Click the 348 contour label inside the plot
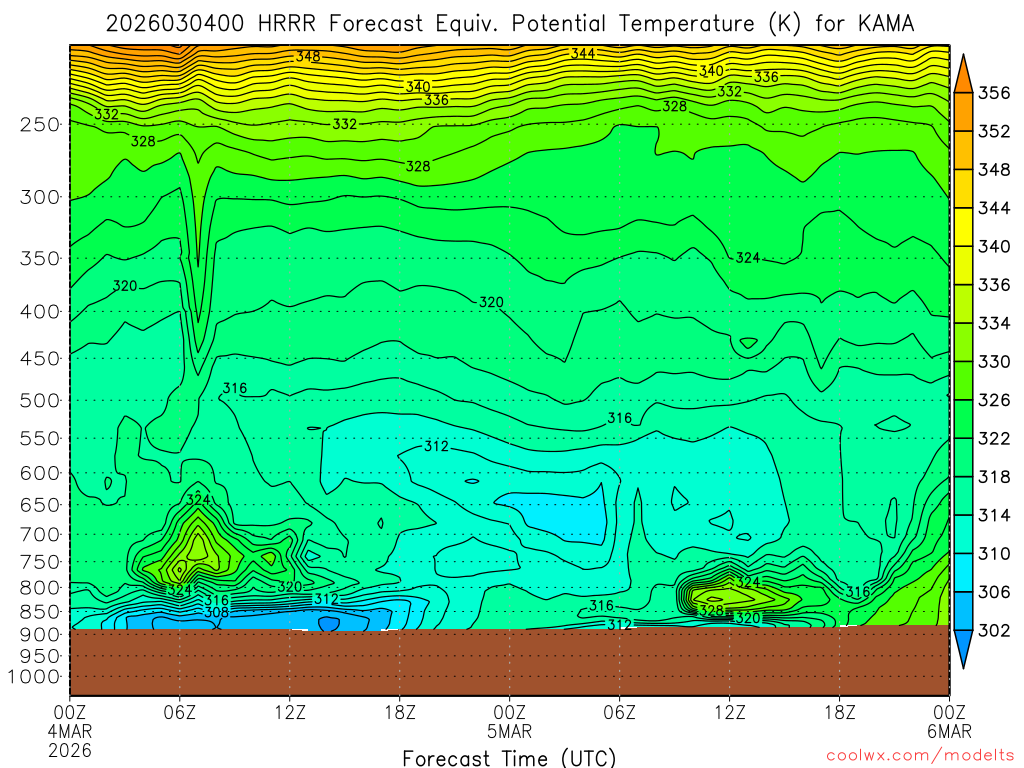Screen dimensions: 1024x768 [x=308, y=56]
